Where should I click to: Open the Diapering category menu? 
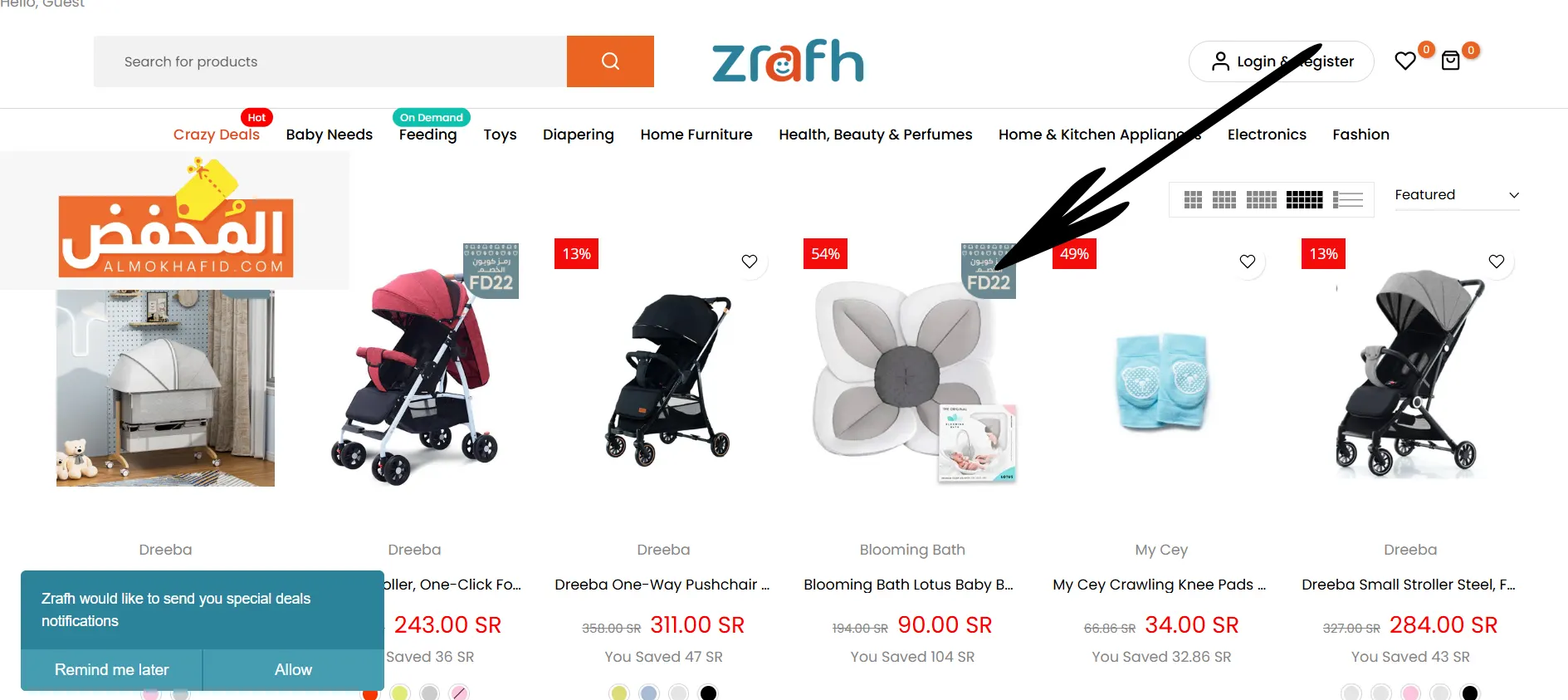coord(579,135)
